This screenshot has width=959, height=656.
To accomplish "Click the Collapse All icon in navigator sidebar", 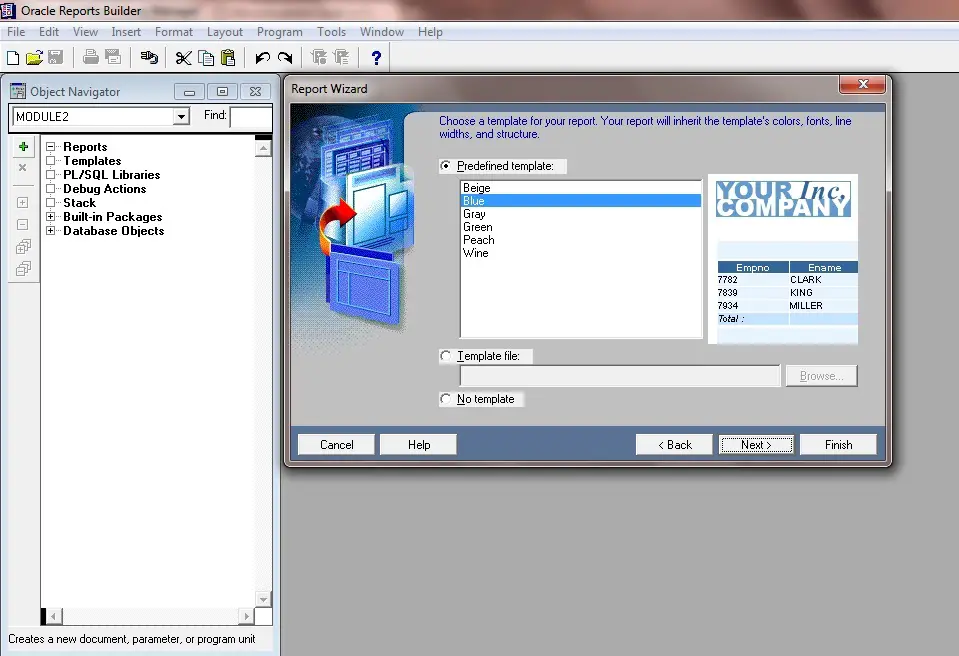I will (23, 268).
